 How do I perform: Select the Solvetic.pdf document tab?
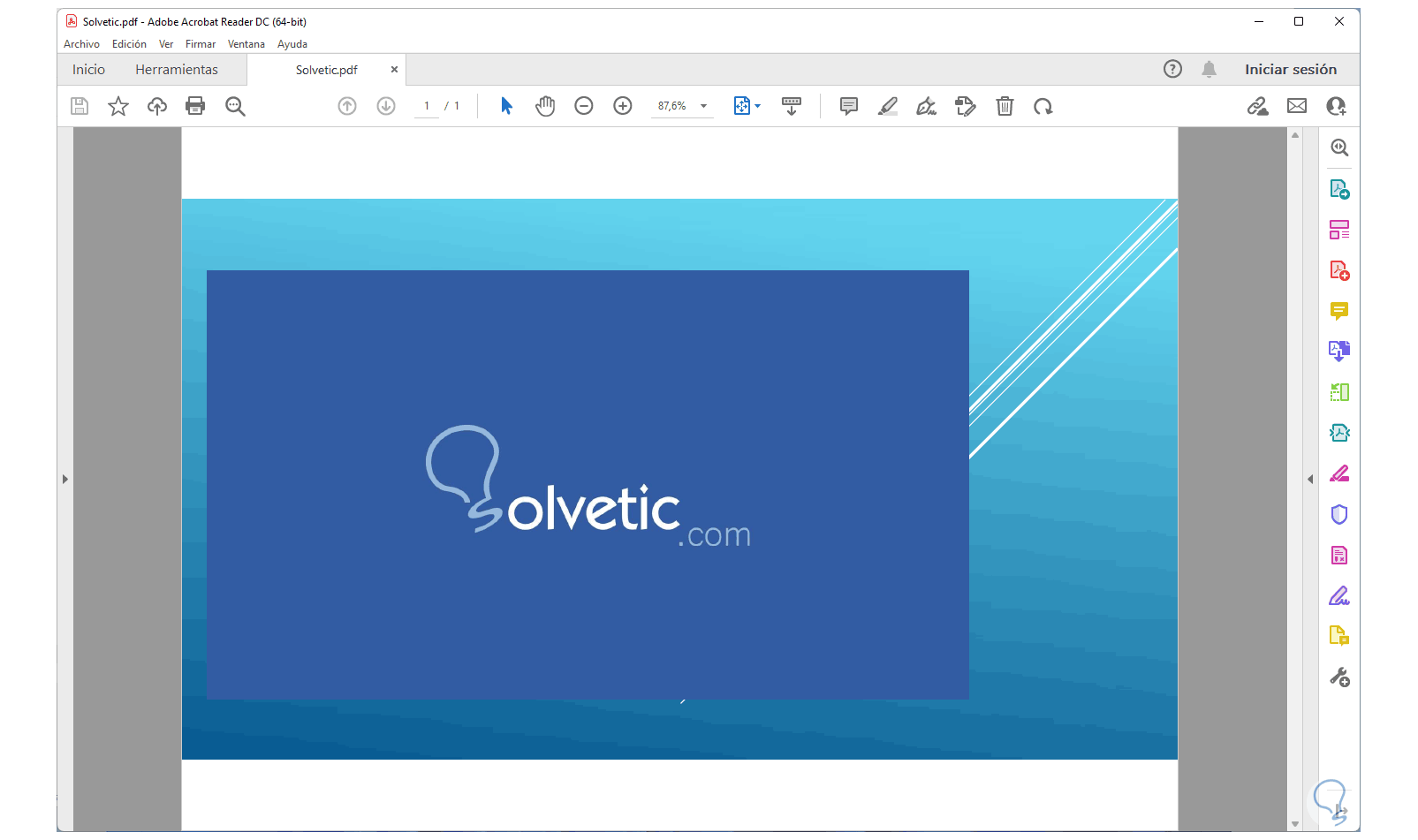tap(327, 70)
